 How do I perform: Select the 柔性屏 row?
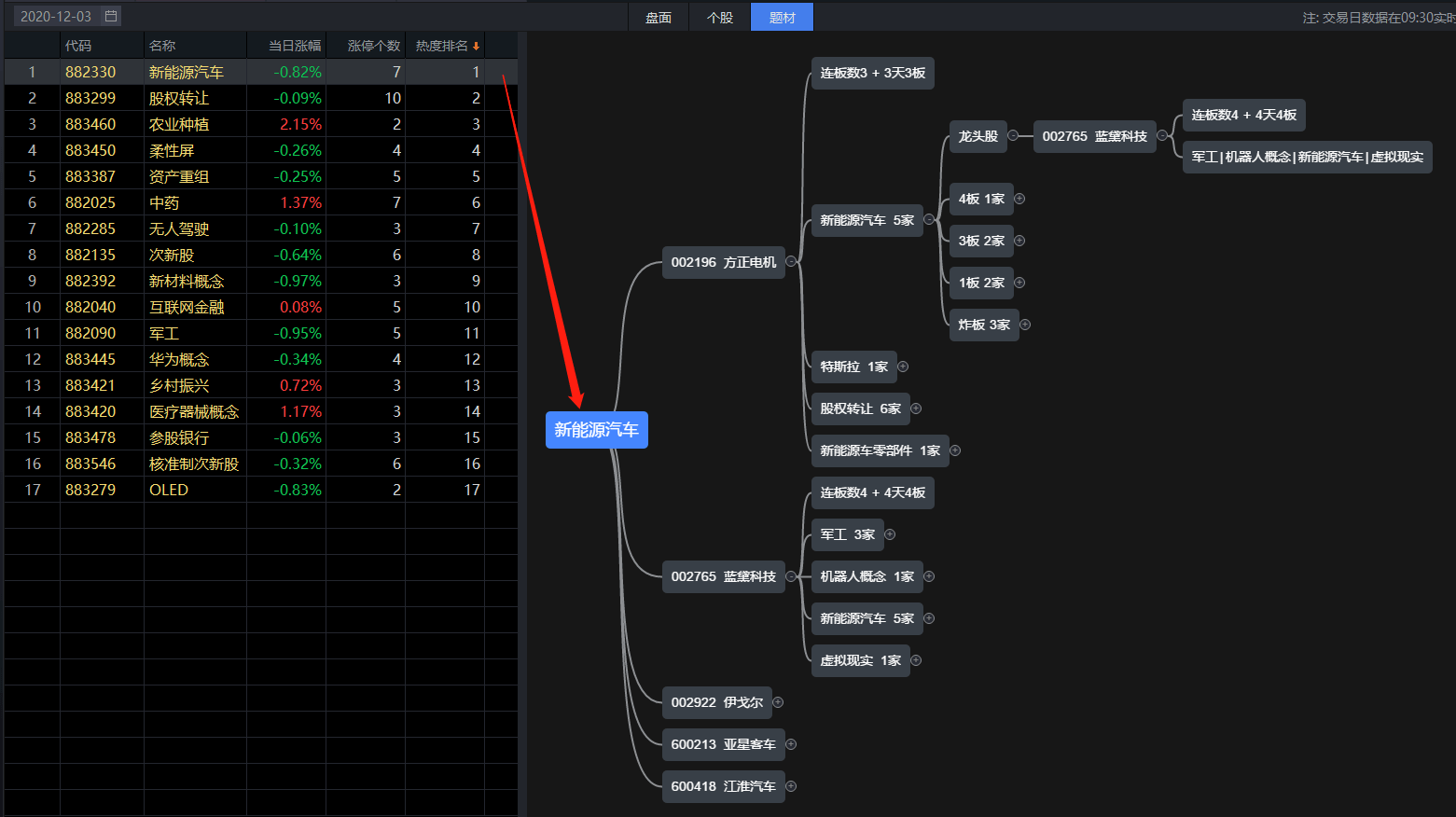[260, 150]
